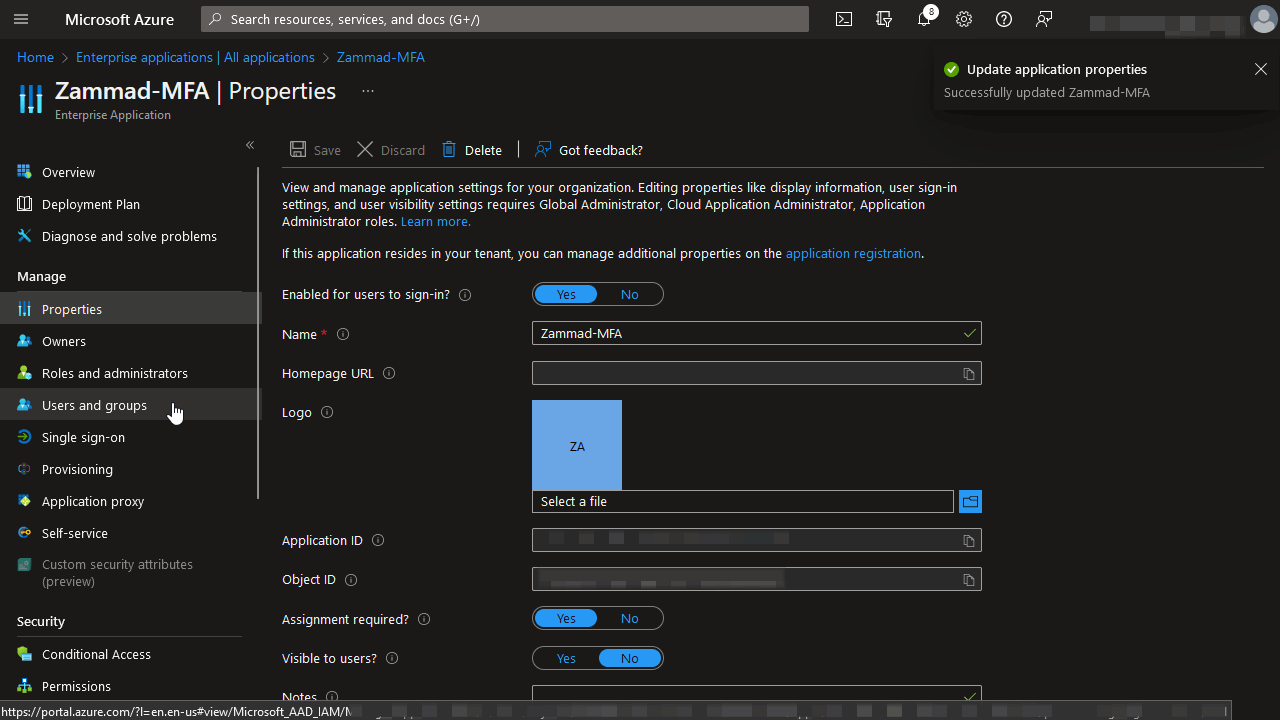This screenshot has height=720, width=1280.
Task: Show info tooltip for Assignment required
Action: [x=424, y=619]
